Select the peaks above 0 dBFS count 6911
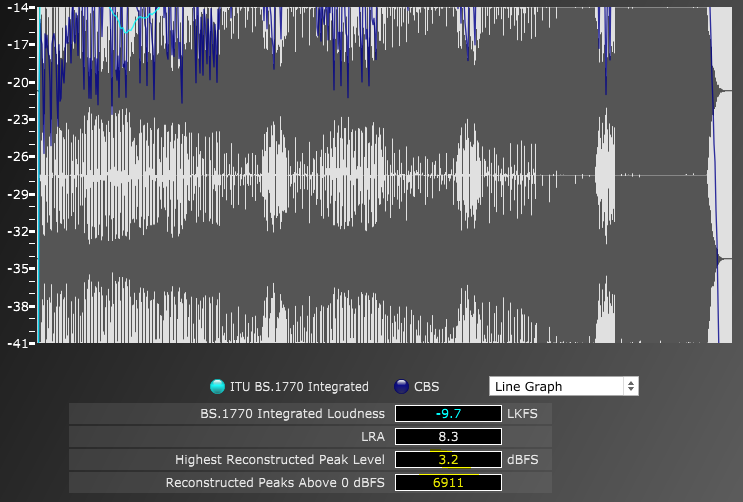 [x=448, y=483]
